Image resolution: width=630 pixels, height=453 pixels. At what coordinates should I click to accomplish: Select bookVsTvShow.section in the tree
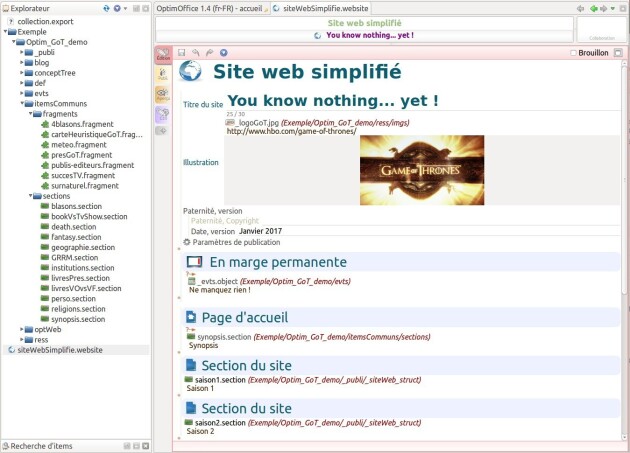click(x=89, y=216)
